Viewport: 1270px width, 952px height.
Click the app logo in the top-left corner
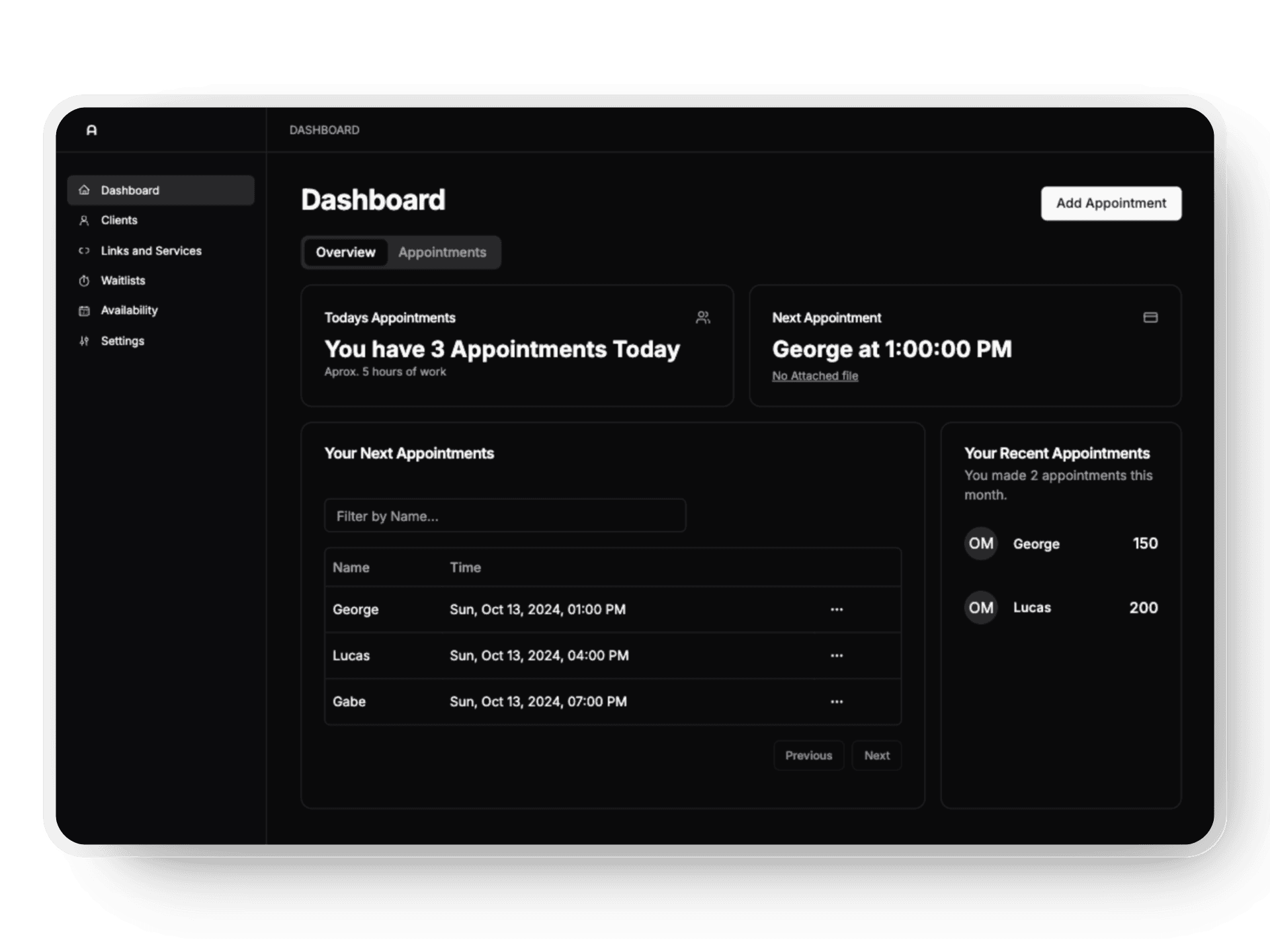click(92, 130)
